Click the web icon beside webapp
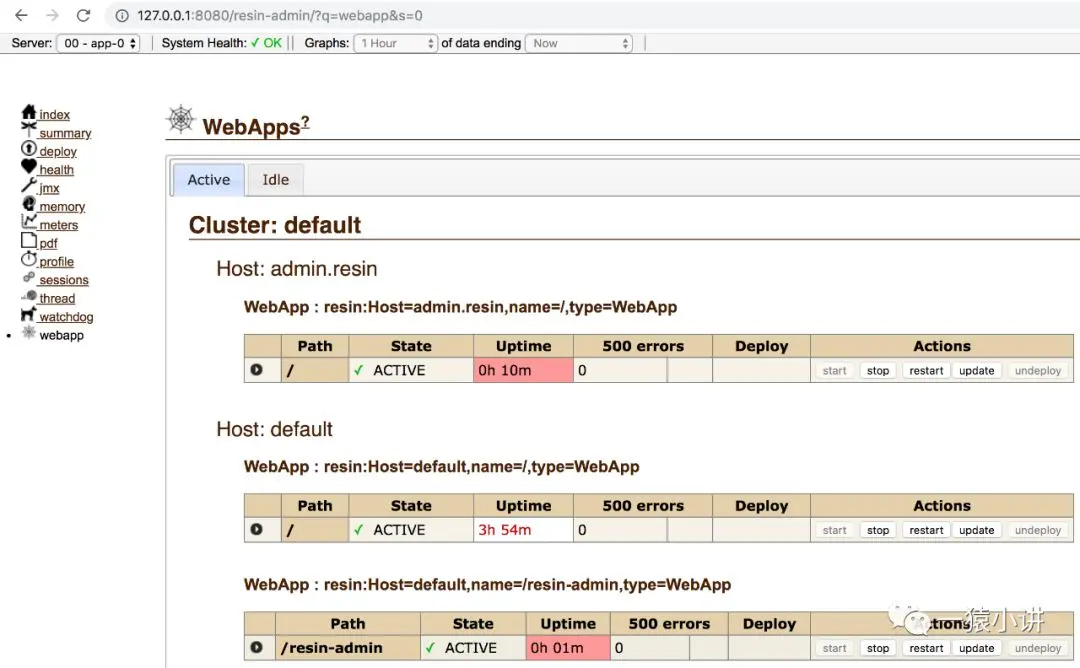The height and width of the screenshot is (668, 1080). pyautogui.click(x=28, y=332)
